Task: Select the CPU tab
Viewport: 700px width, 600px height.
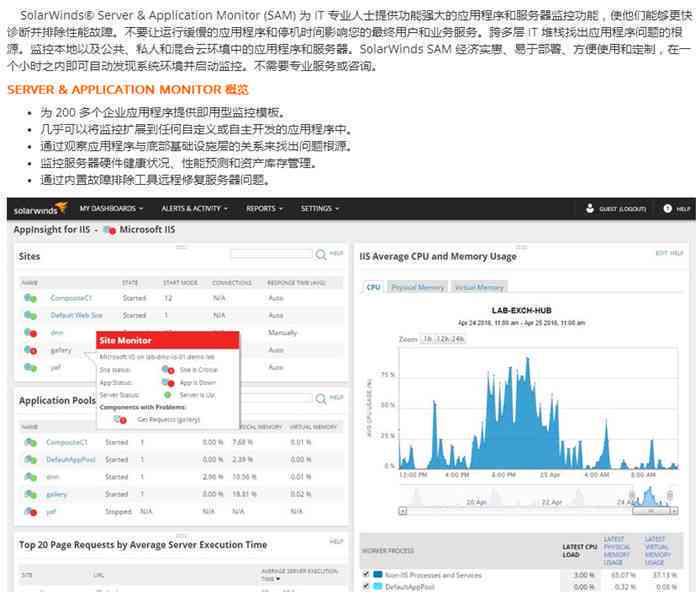Action: (373, 288)
